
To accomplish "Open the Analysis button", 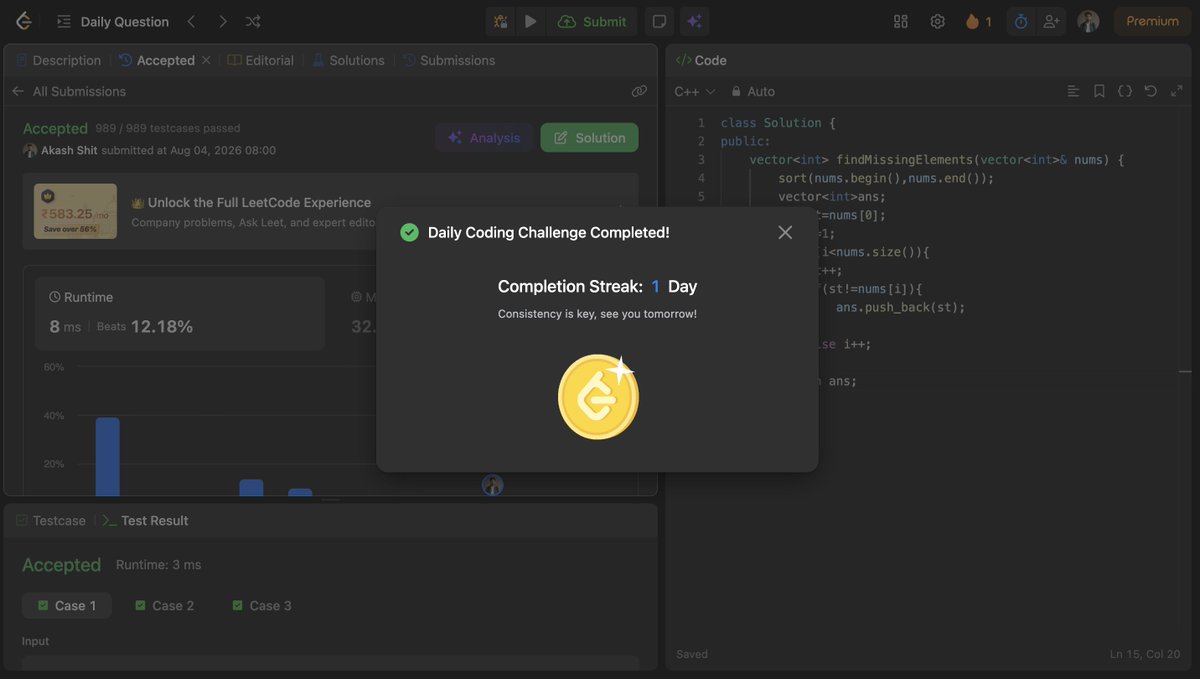I will point(484,138).
